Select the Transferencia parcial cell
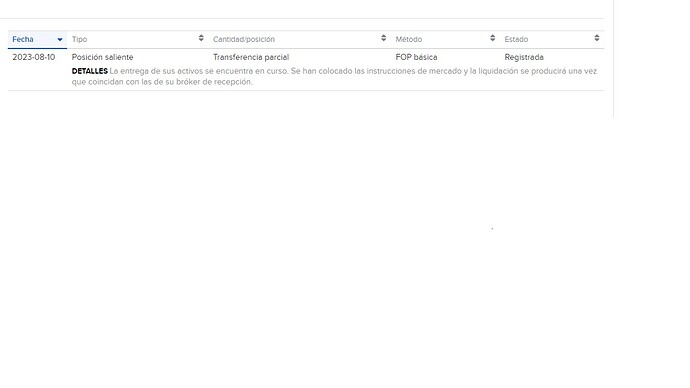Viewport: 690px width, 388px height. (x=251, y=57)
